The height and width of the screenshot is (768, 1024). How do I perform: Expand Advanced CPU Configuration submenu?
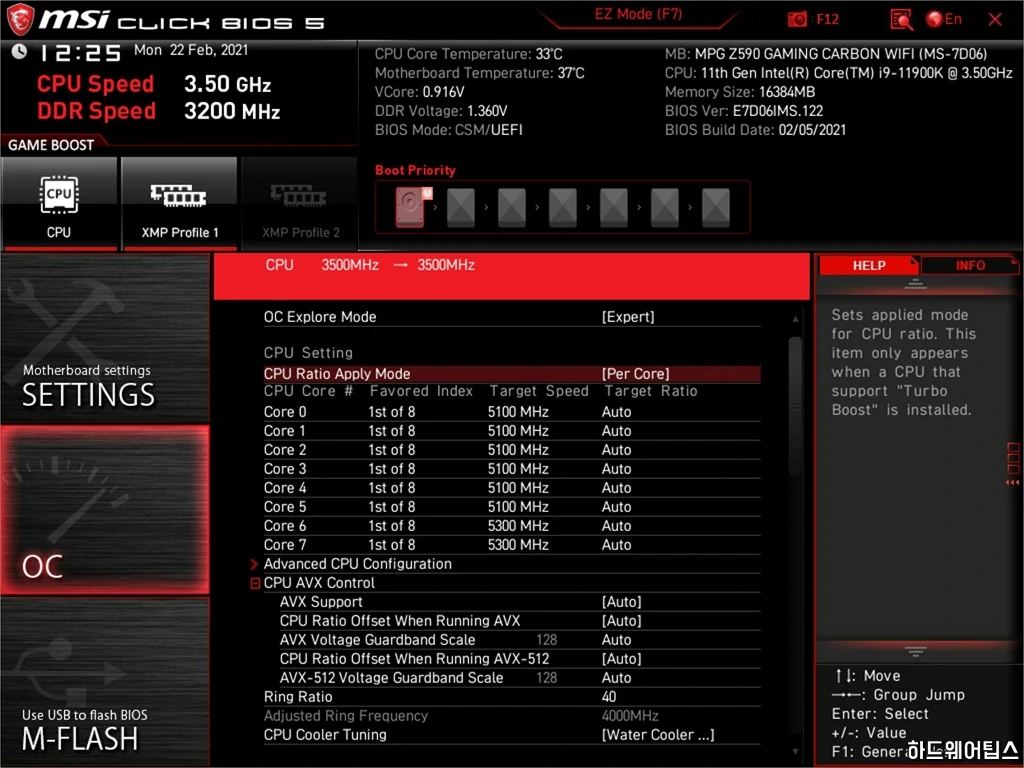click(x=357, y=564)
